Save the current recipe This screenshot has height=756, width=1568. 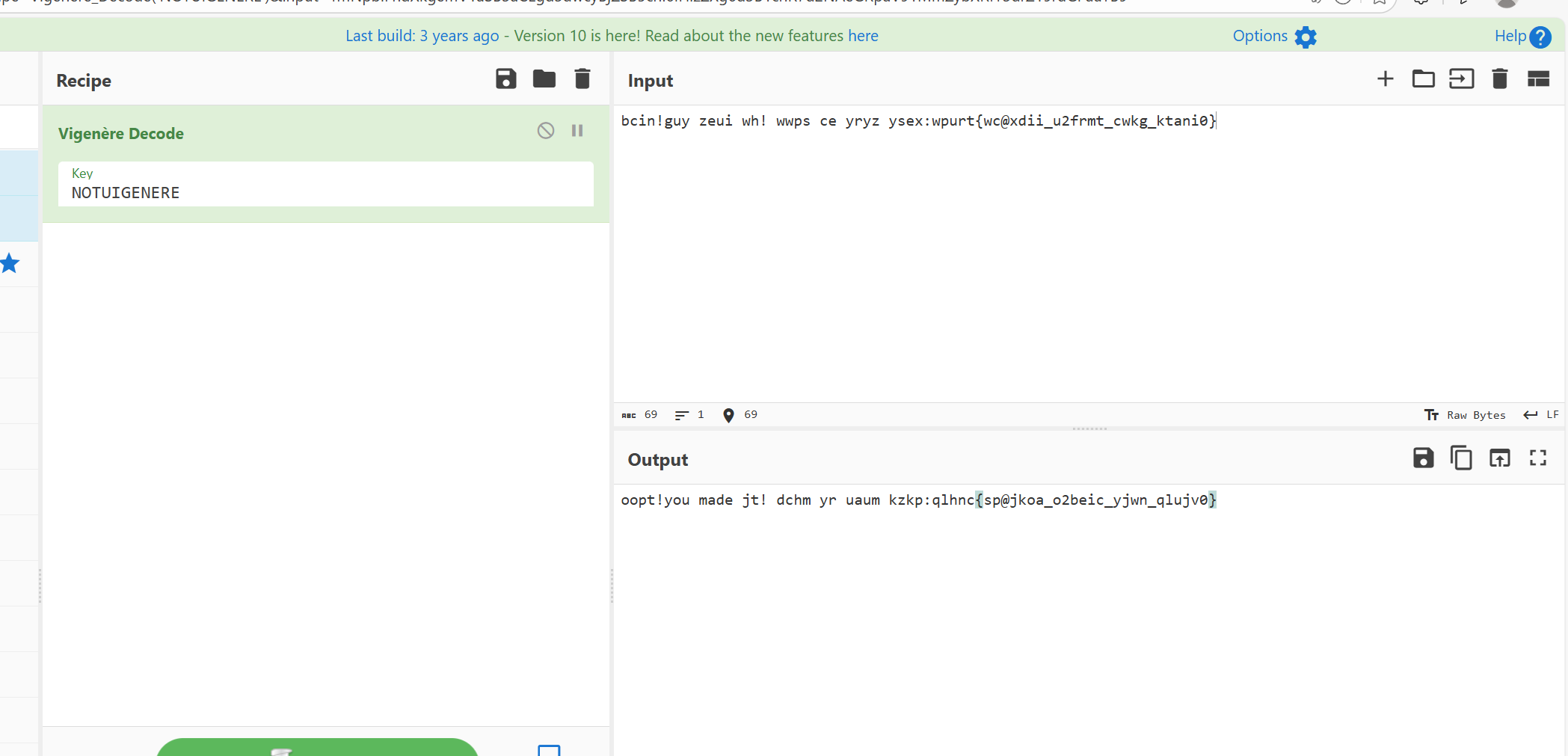505,79
